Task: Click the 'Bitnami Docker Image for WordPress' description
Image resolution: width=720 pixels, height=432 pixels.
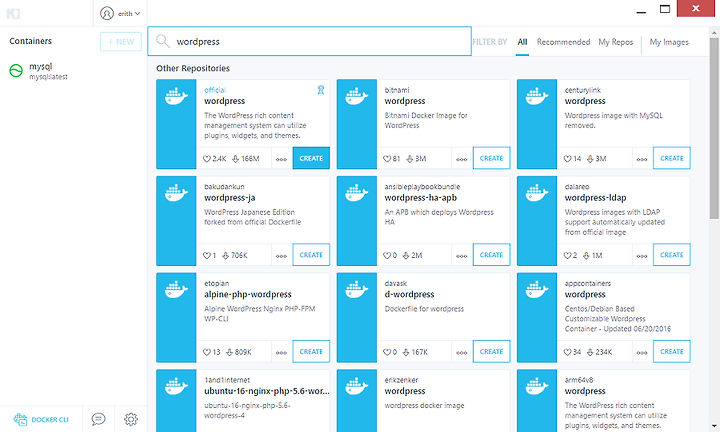Action: pyautogui.click(x=426, y=120)
